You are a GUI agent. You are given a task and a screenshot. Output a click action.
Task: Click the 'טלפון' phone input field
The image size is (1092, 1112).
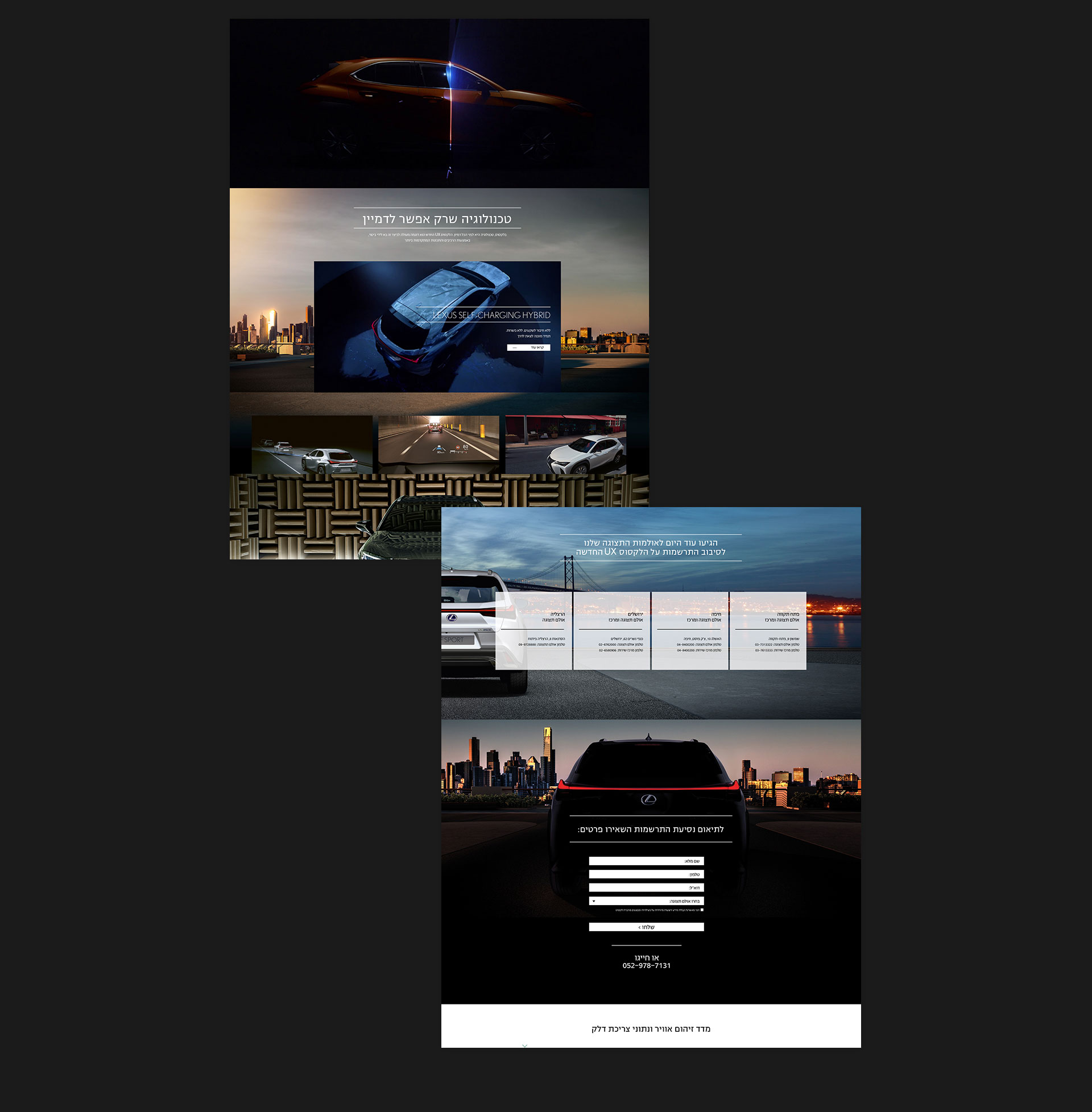click(x=646, y=874)
